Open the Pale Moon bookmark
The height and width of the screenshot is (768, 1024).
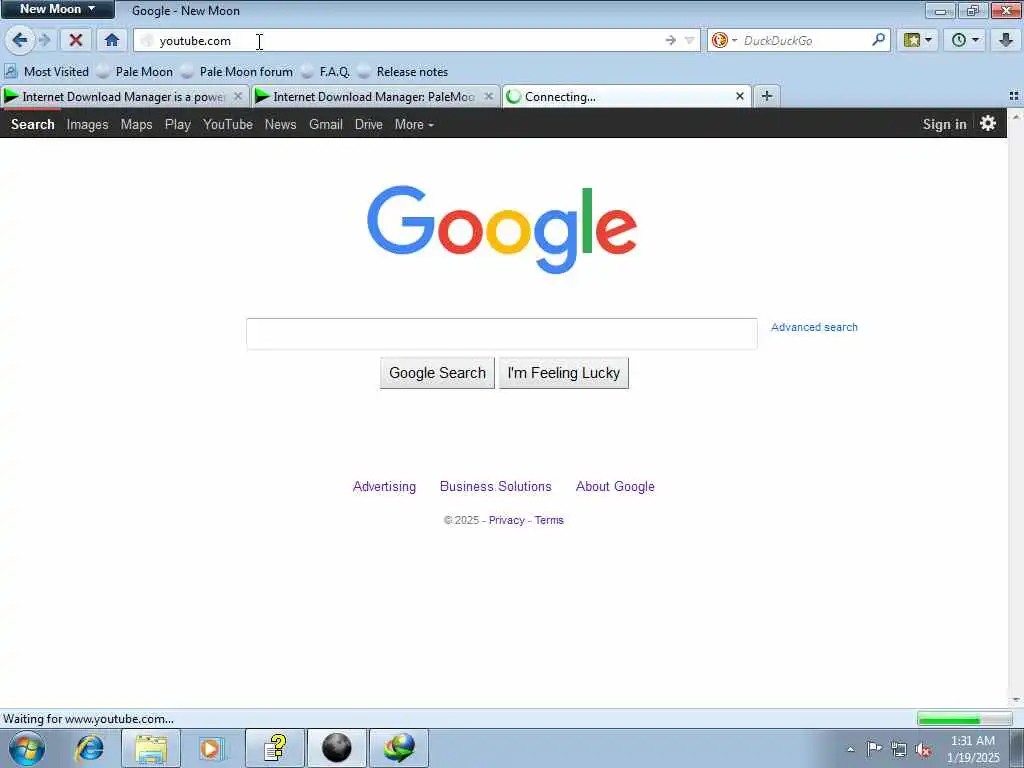pyautogui.click(x=135, y=72)
